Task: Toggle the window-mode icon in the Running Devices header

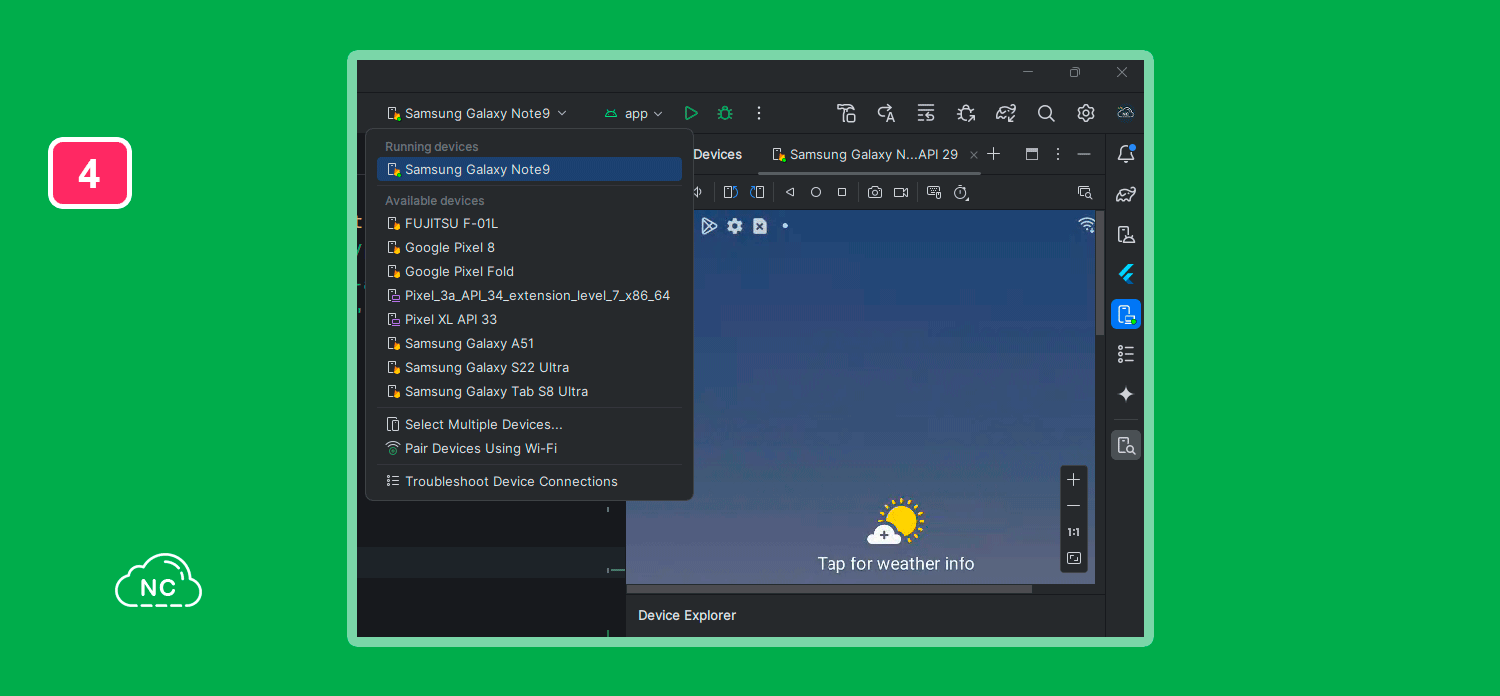Action: tap(1032, 154)
